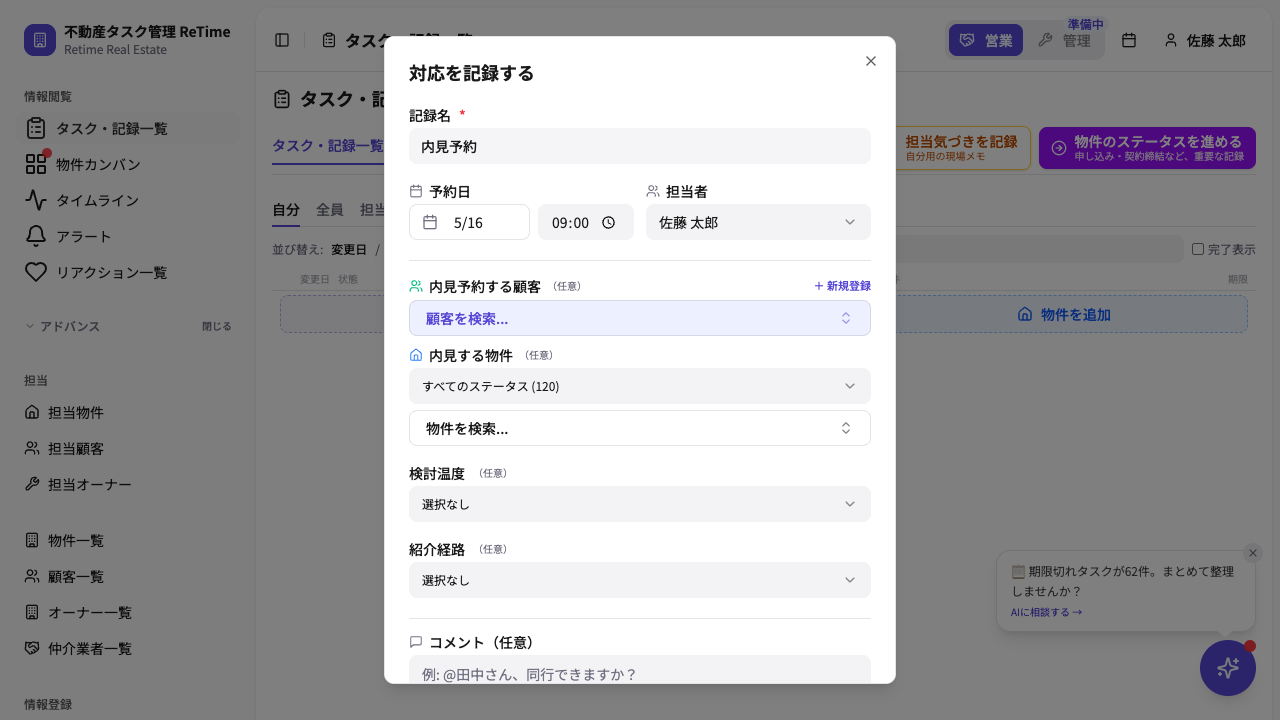Click the 閉じる label in sidebar
1280x720 pixels.
point(216,326)
